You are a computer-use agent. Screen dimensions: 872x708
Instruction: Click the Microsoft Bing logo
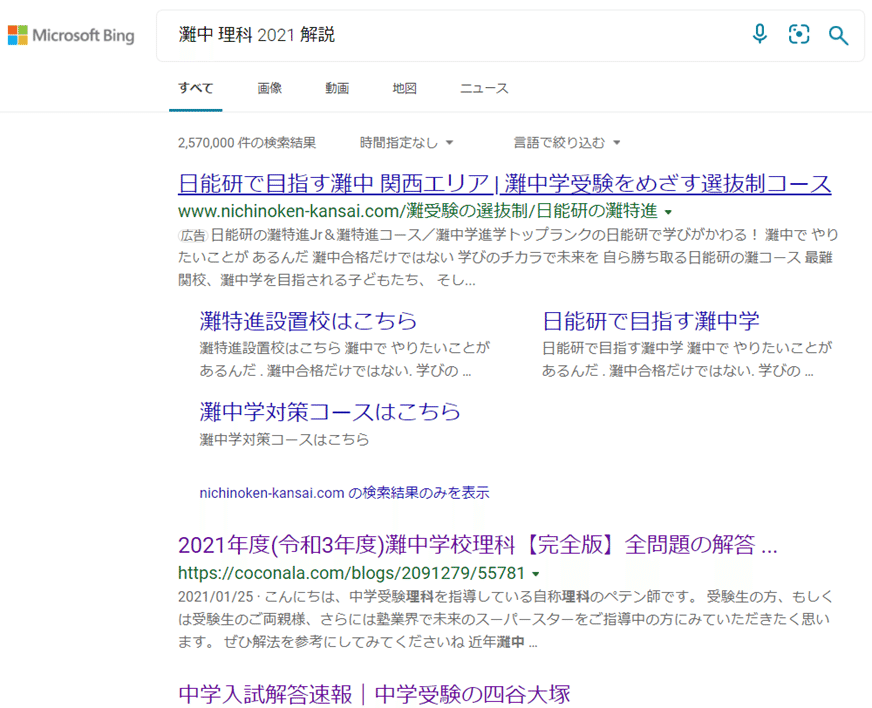point(71,35)
